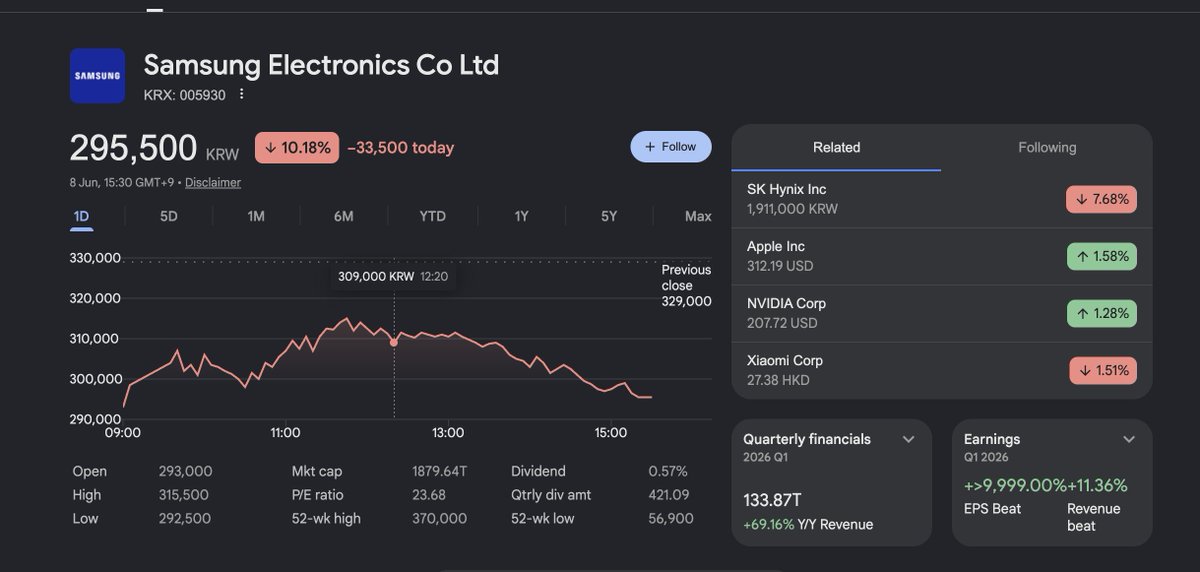
Task: Click the Open value 293,000
Action: tap(185, 471)
